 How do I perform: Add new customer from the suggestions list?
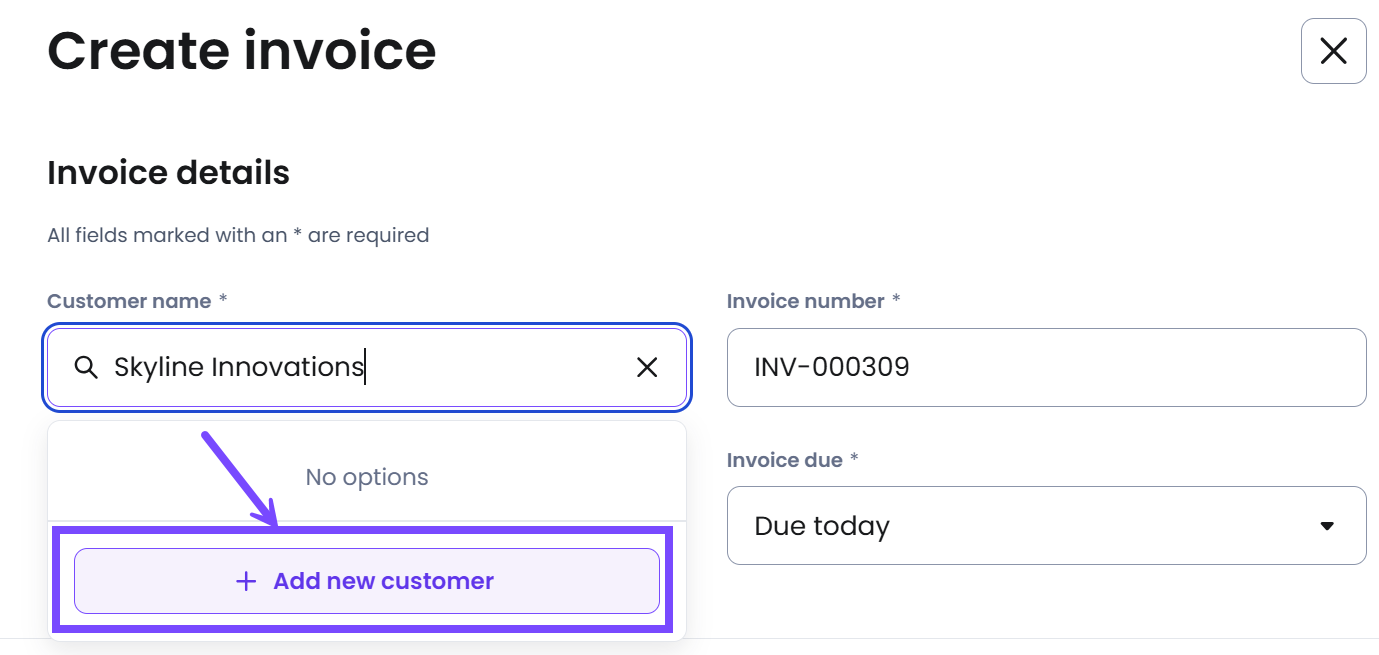(367, 581)
